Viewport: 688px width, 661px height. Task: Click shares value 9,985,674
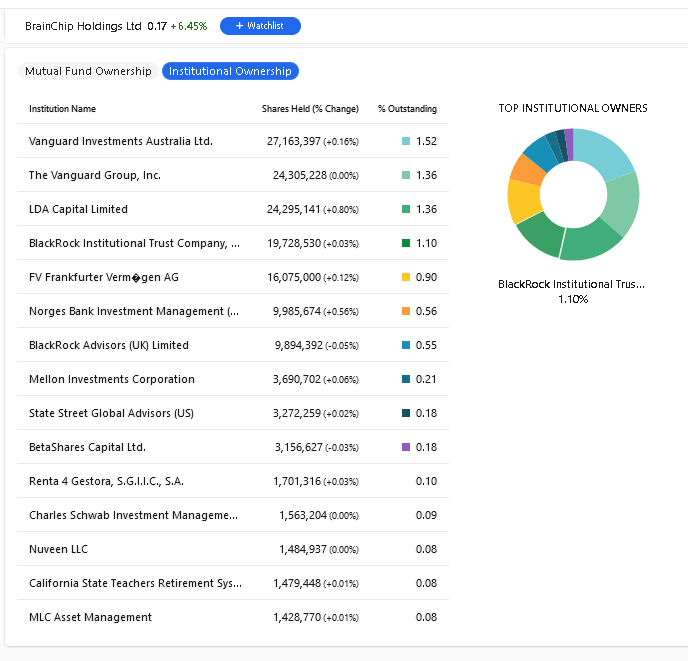(x=297, y=311)
